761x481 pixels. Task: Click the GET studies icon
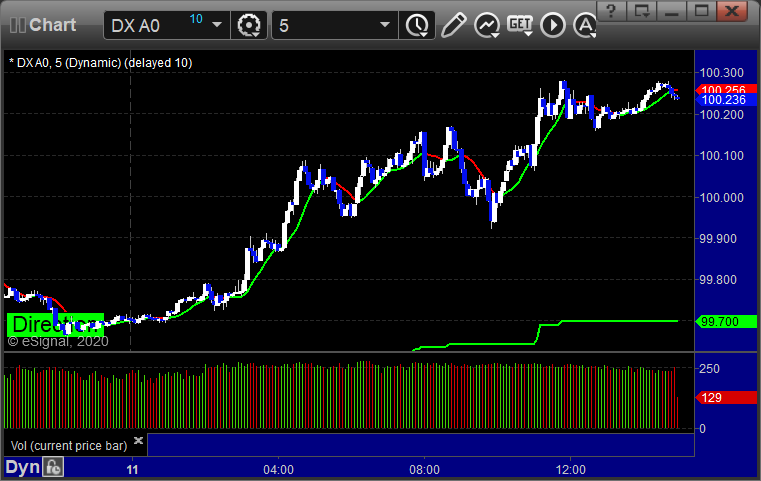pos(520,24)
